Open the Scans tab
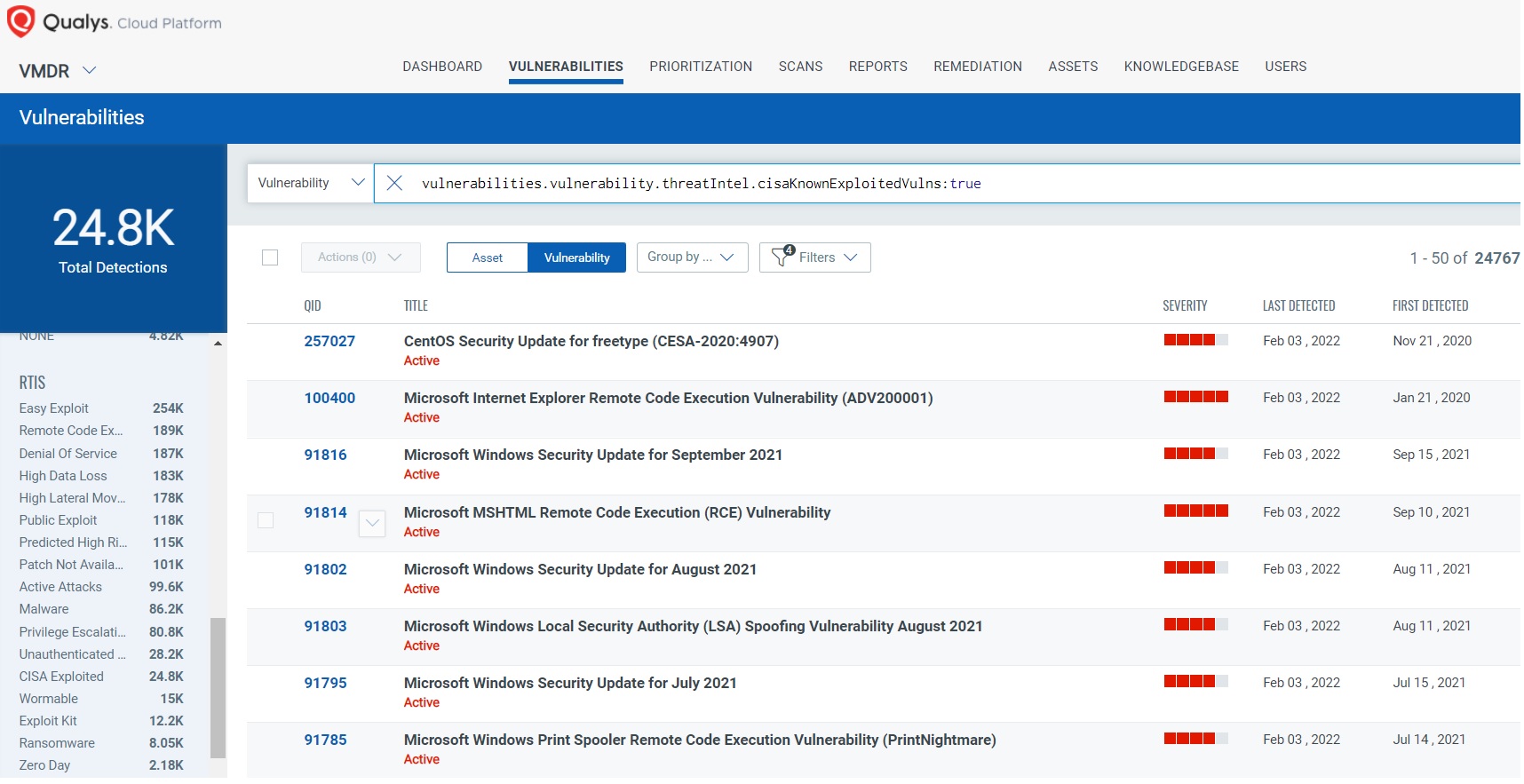The height and width of the screenshot is (784, 1524). click(800, 67)
